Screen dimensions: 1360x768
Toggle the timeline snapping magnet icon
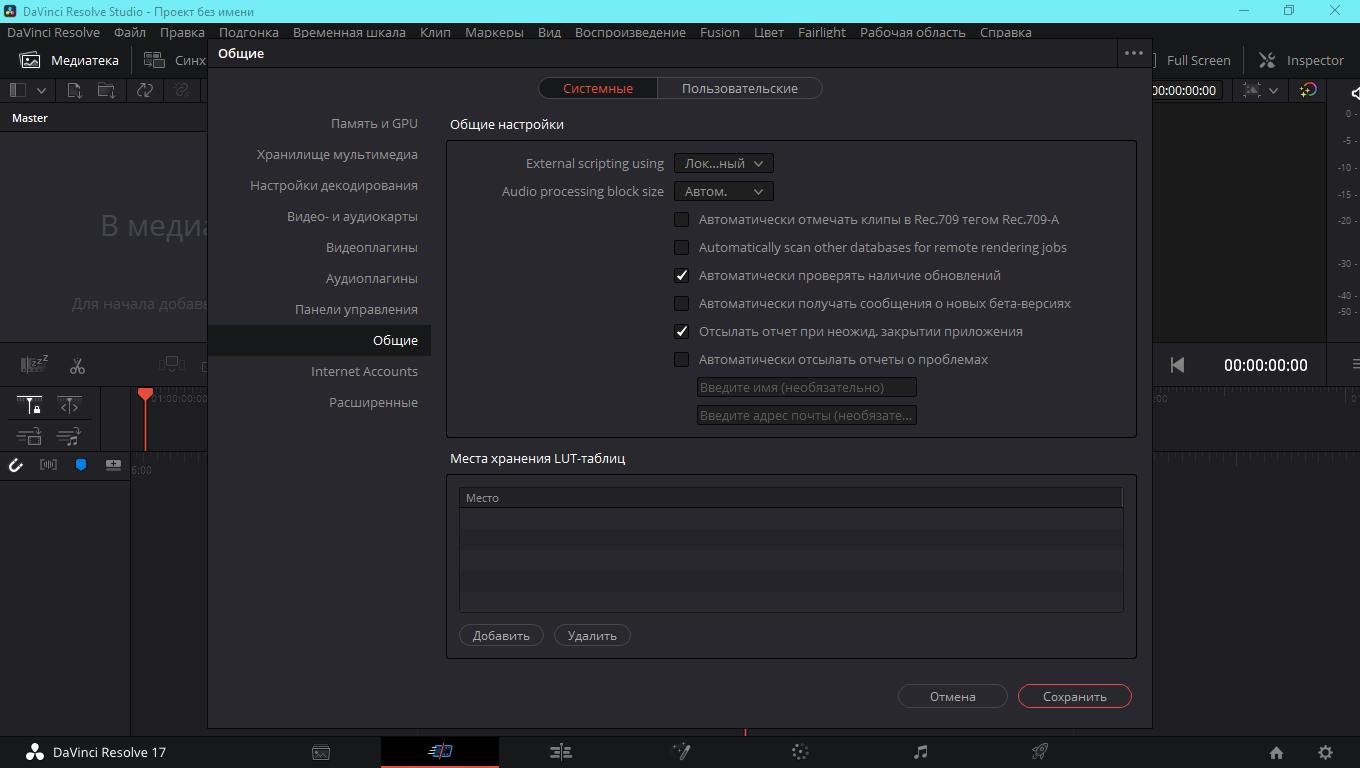tap(16, 465)
